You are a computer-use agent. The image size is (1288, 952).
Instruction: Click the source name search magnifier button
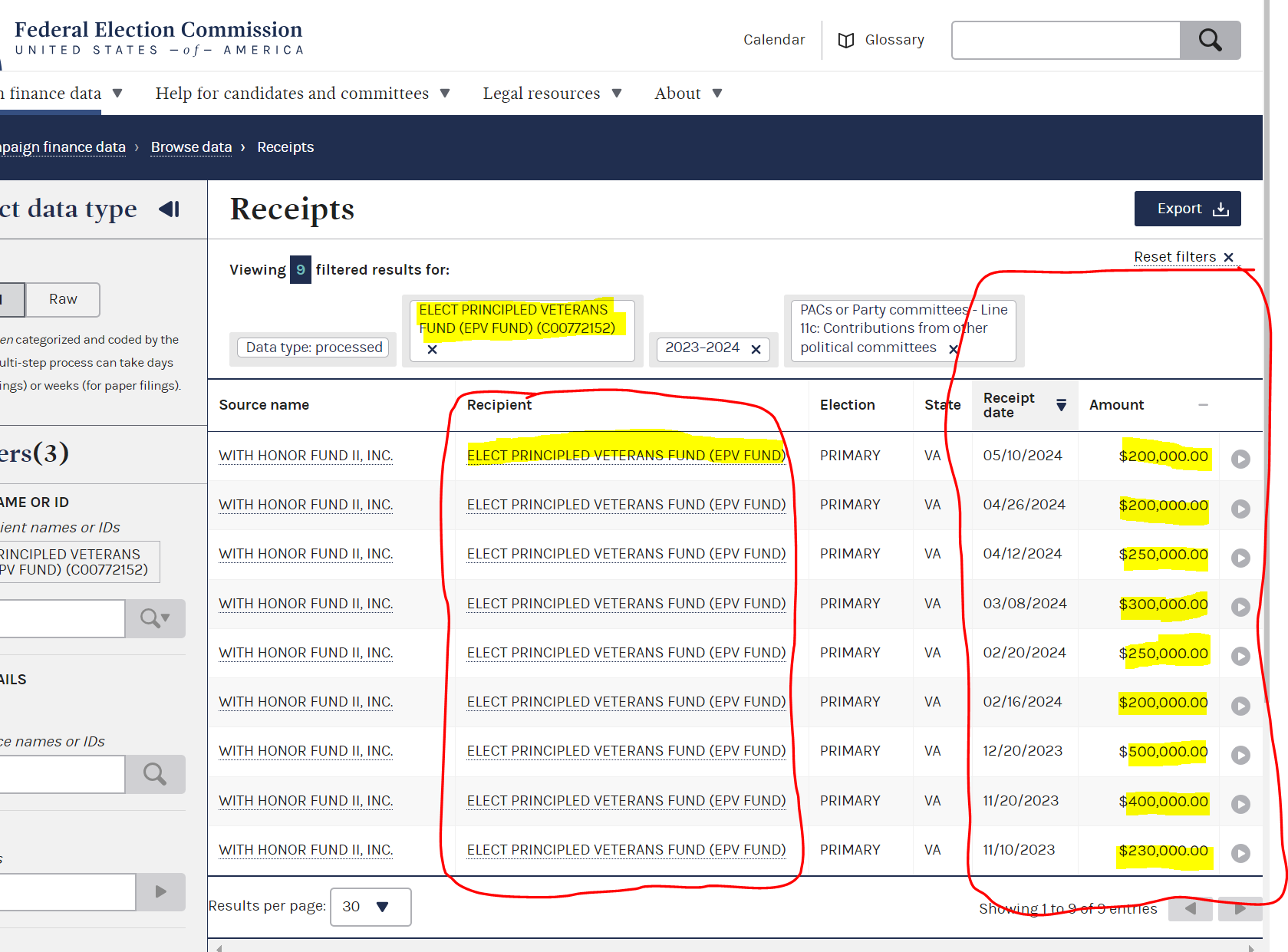point(155,774)
